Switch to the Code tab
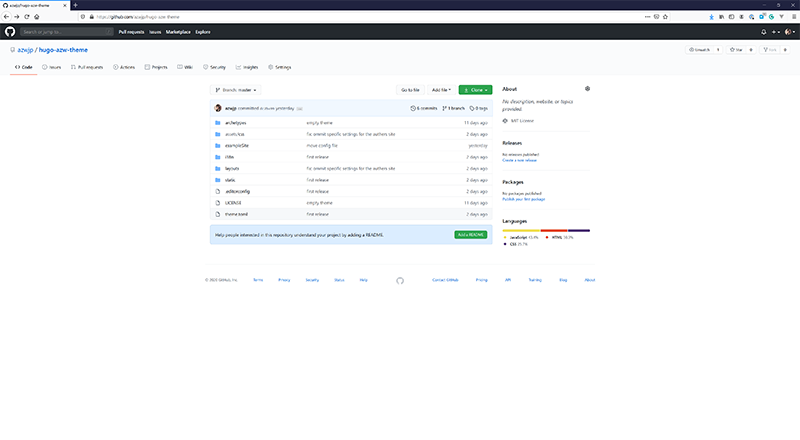The width and height of the screenshot is (800, 440). [x=23, y=67]
